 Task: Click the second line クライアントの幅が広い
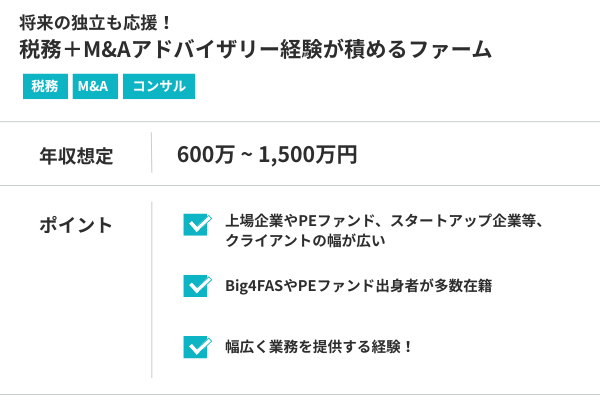305,240
